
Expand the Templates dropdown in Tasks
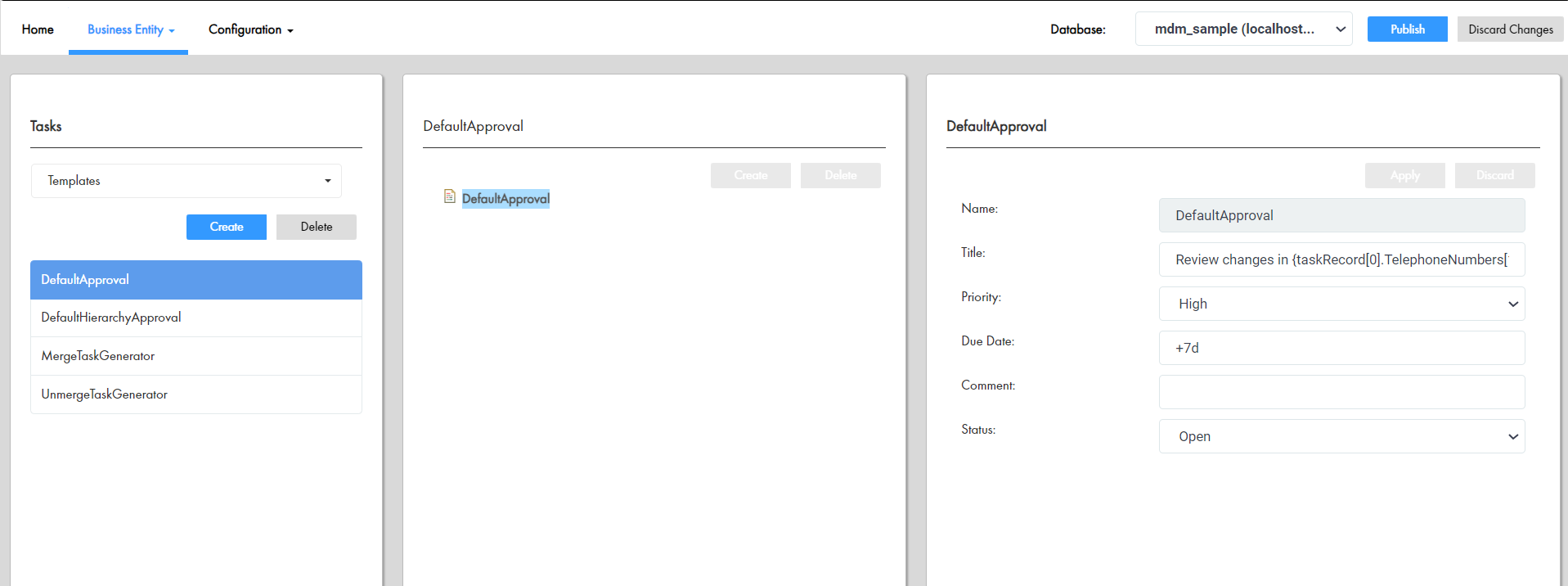click(186, 181)
